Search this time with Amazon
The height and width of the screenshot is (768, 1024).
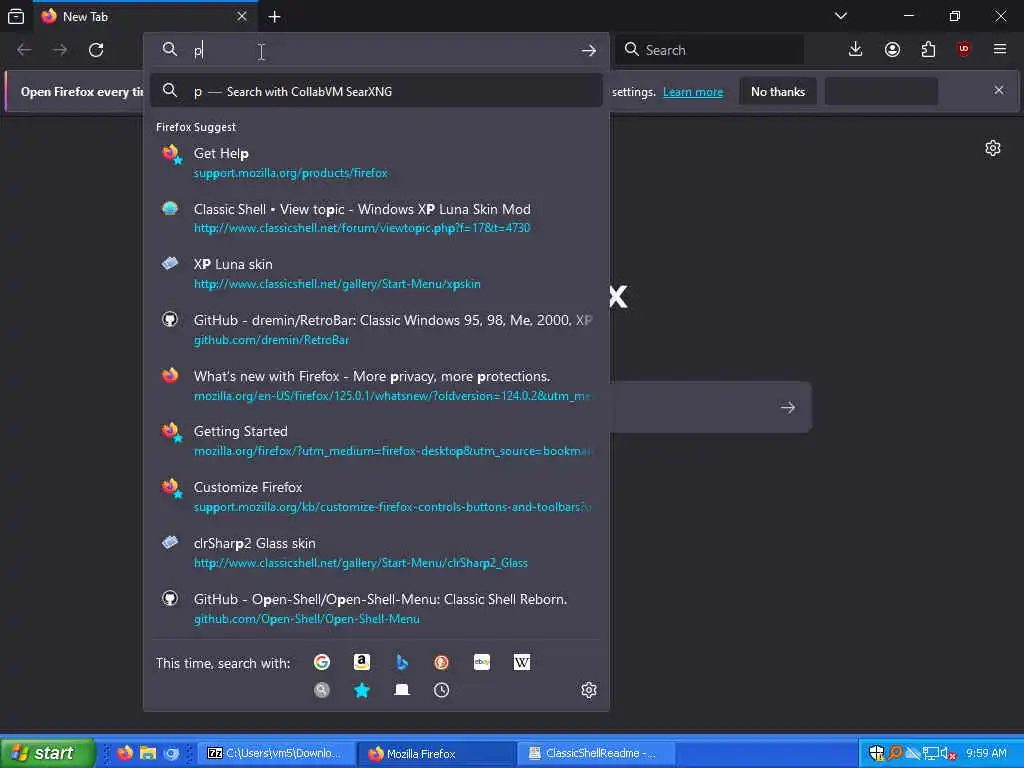tap(362, 662)
